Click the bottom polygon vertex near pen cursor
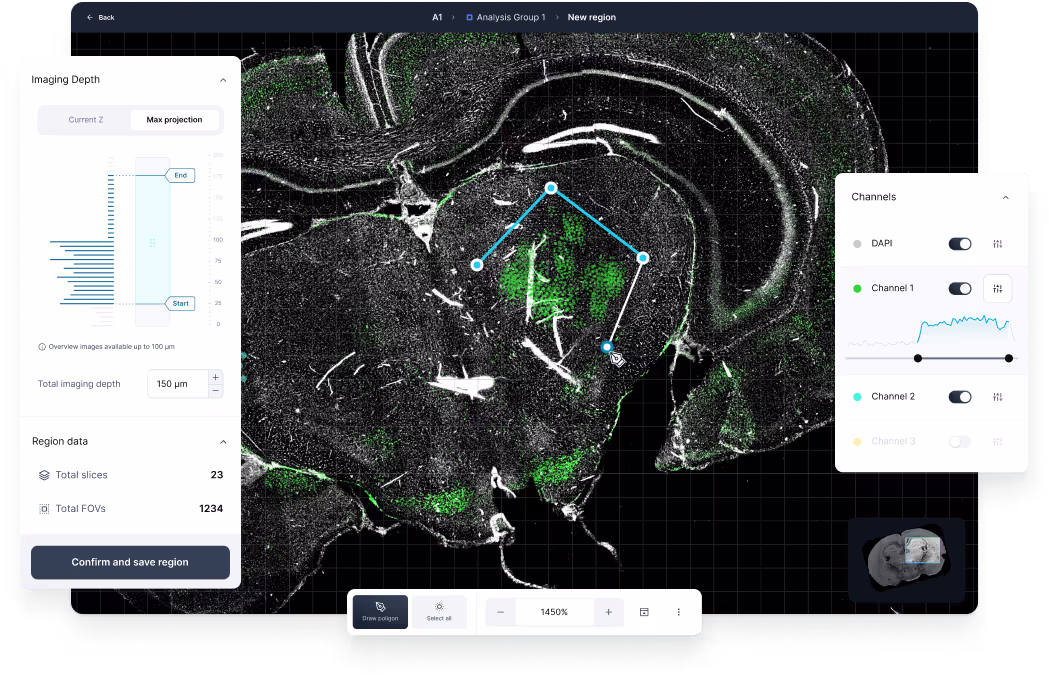1049x675 pixels. 606,347
